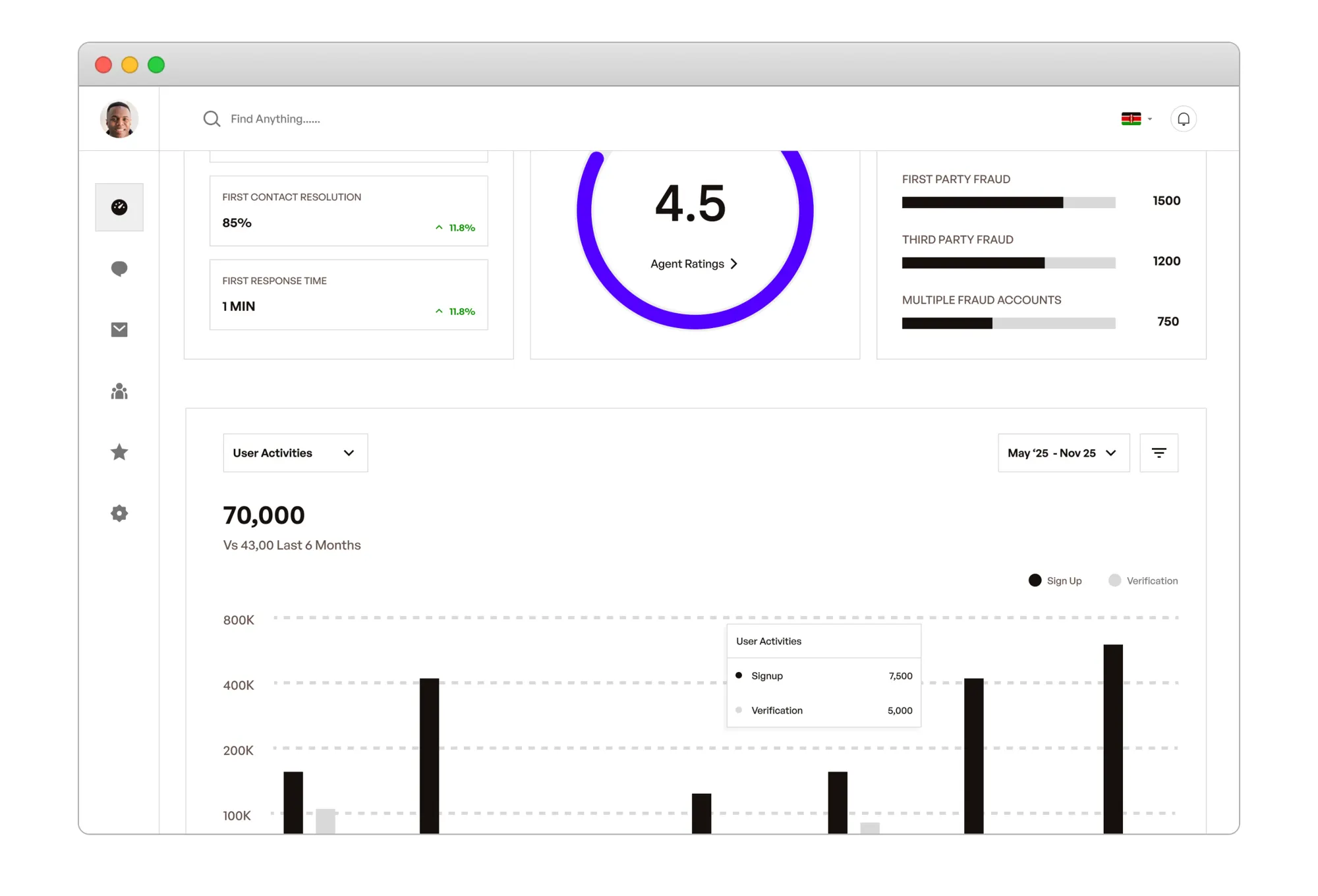The width and height of the screenshot is (1318, 896).
Task: Click the 70,000 total value
Action: click(x=264, y=515)
